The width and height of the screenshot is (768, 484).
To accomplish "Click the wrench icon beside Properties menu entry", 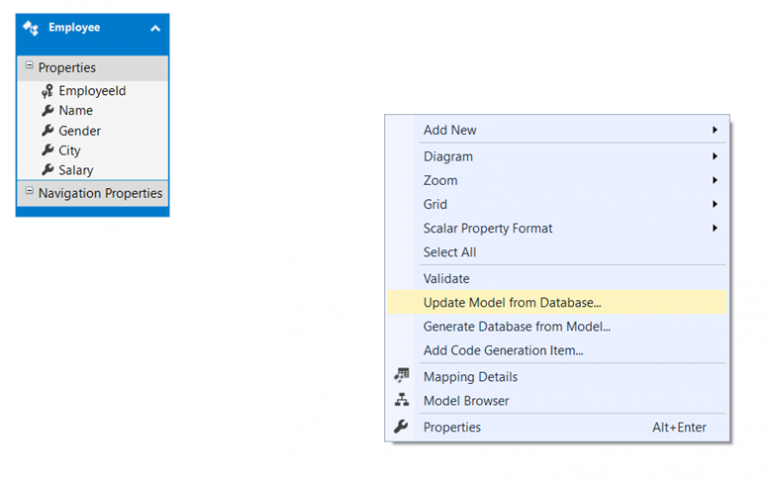I will [401, 426].
